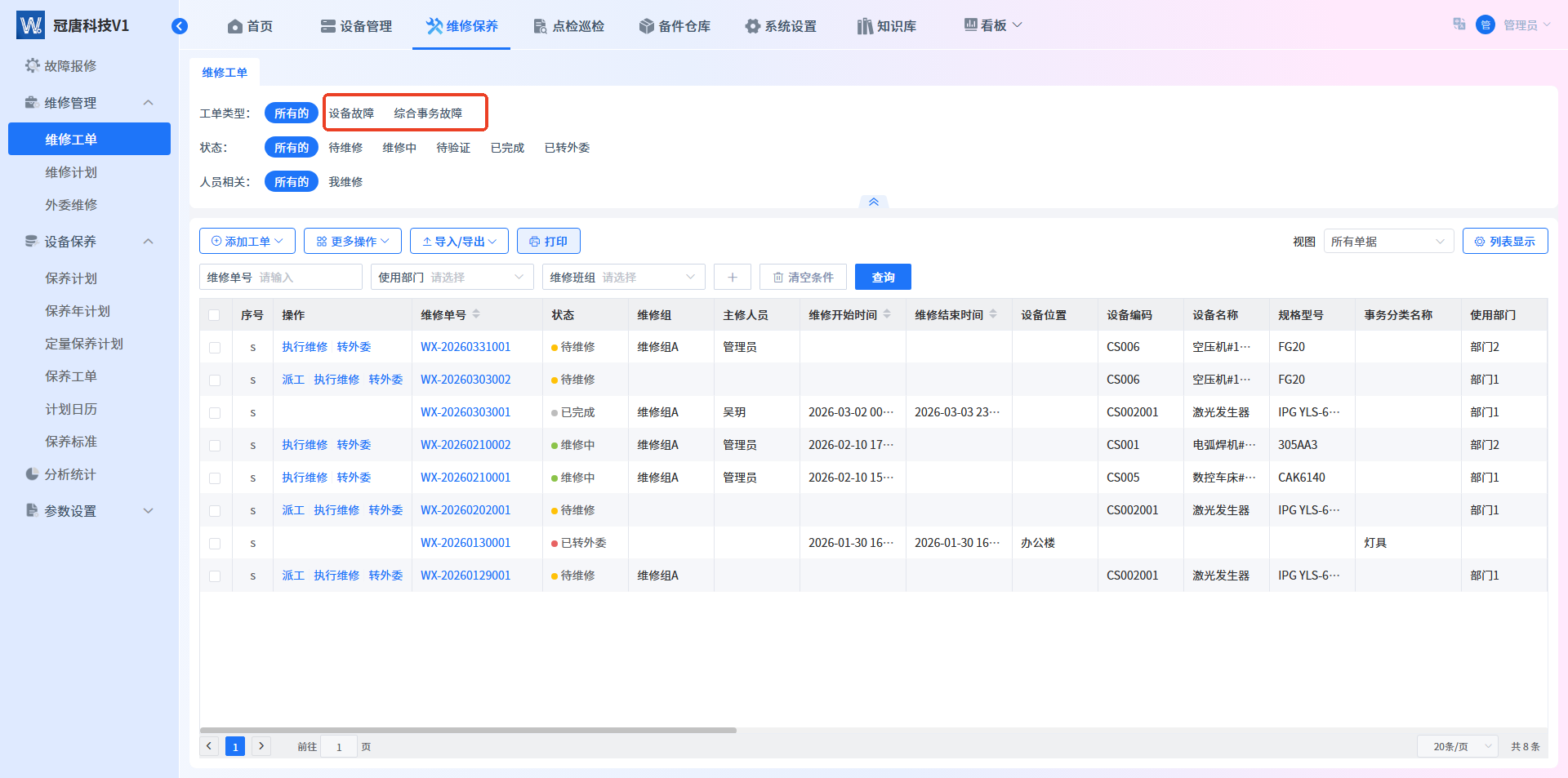Collapse the filter panel with double chevron
This screenshot has height=778, width=1568.
pos(874,202)
